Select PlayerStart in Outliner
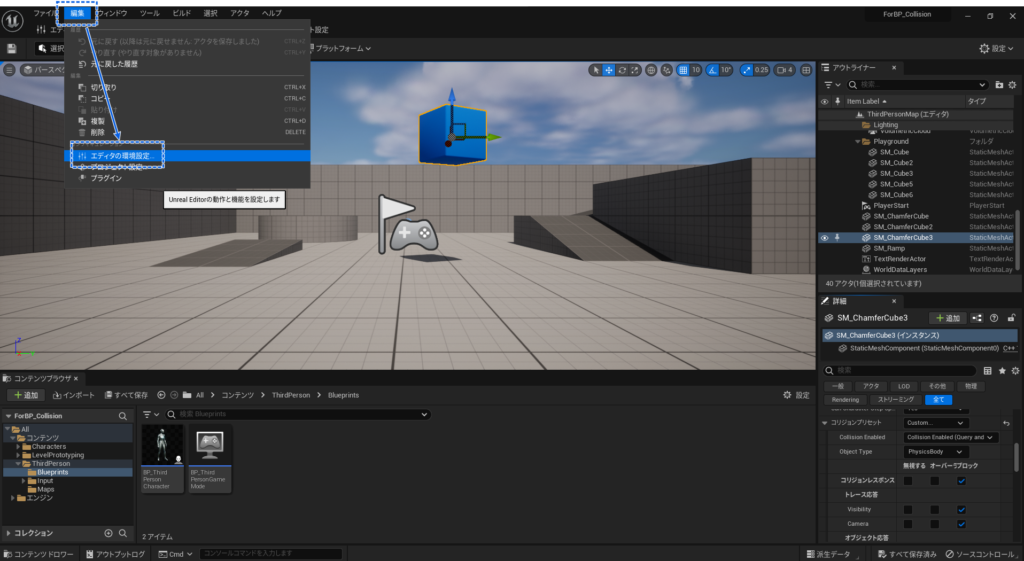 click(x=891, y=206)
